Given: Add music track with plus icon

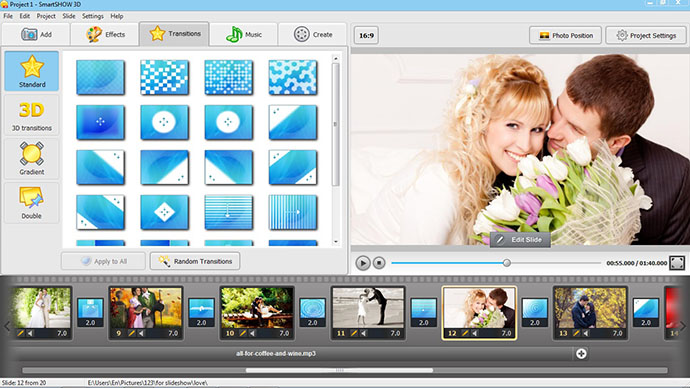Looking at the screenshot, I should [x=581, y=354].
